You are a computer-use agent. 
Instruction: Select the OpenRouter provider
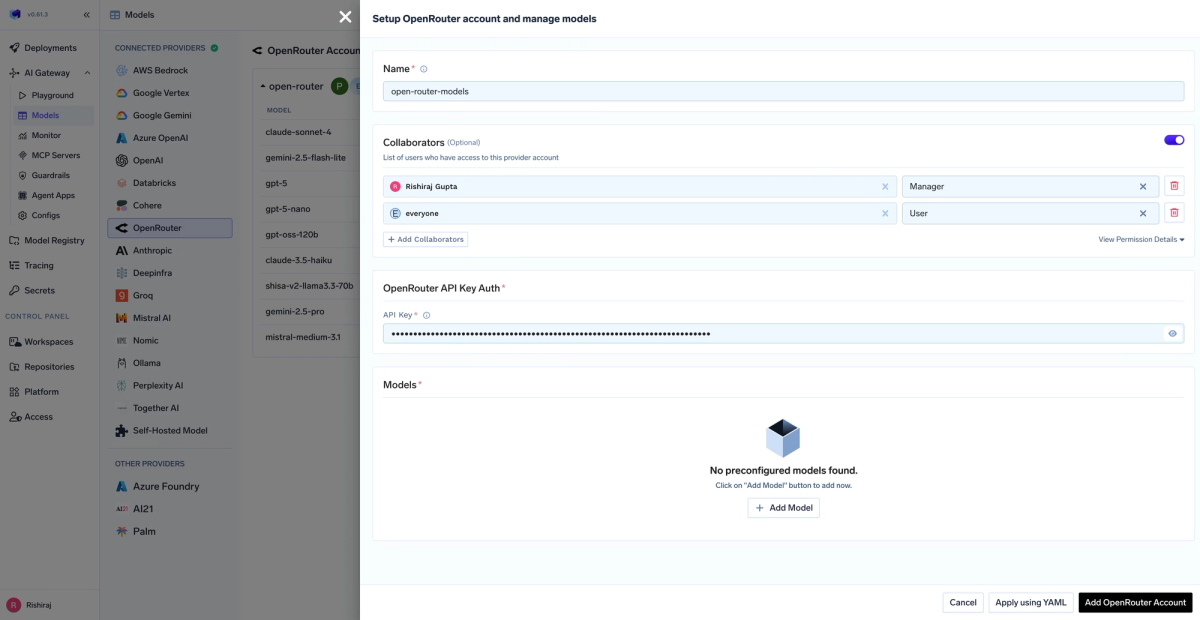170,228
